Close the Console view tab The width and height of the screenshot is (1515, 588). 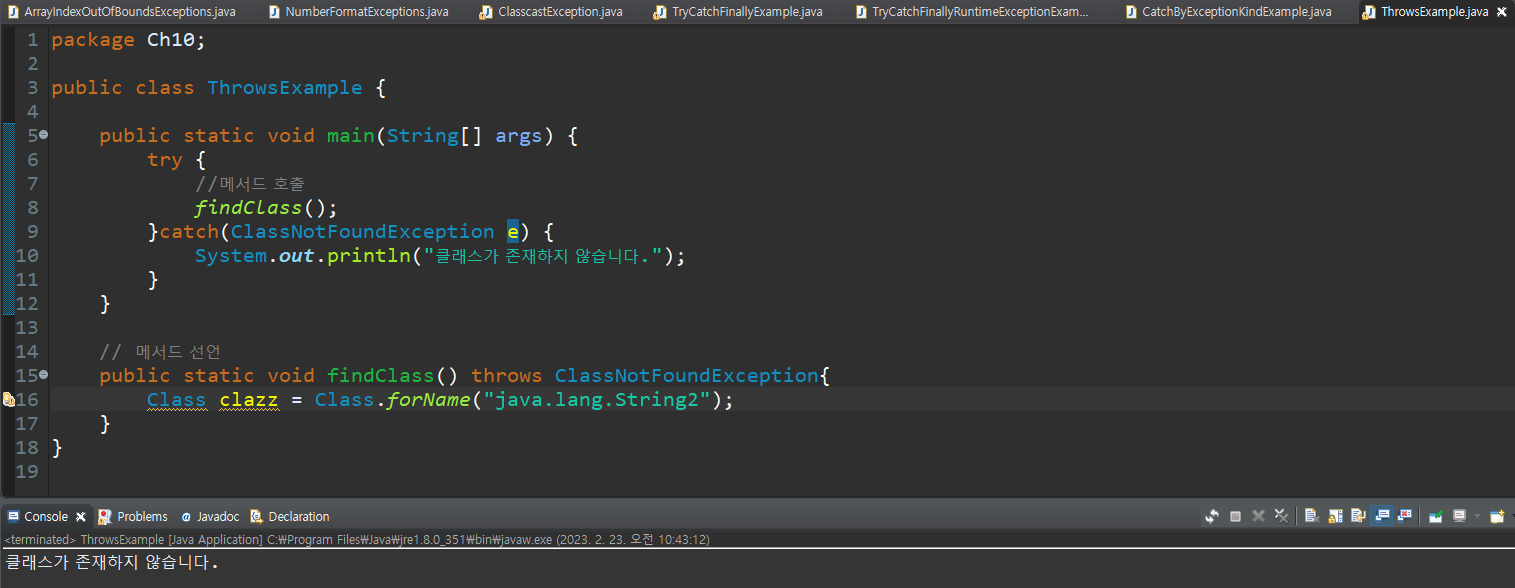(x=81, y=517)
